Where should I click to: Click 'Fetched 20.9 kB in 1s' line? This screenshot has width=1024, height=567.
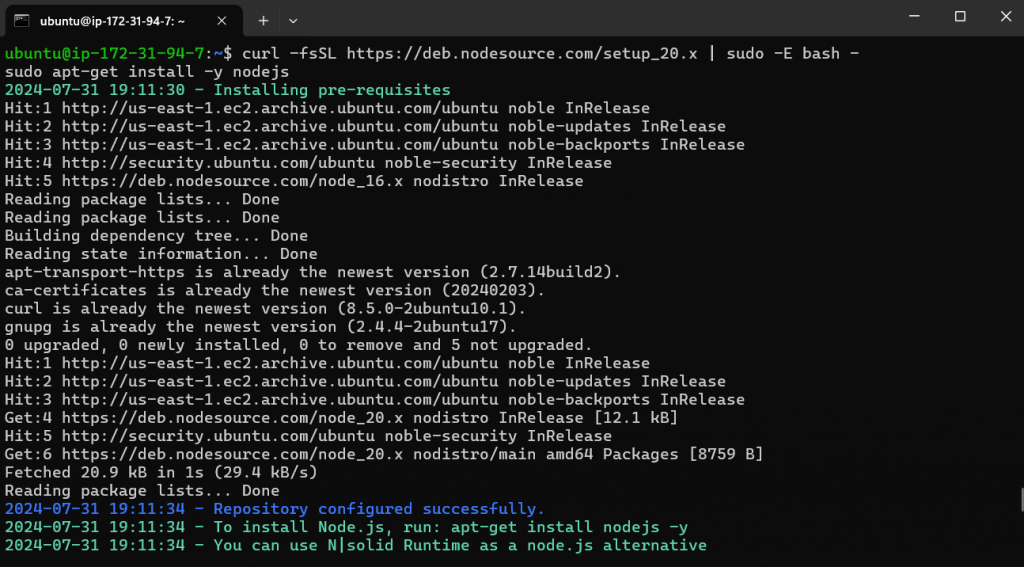[x=161, y=472]
